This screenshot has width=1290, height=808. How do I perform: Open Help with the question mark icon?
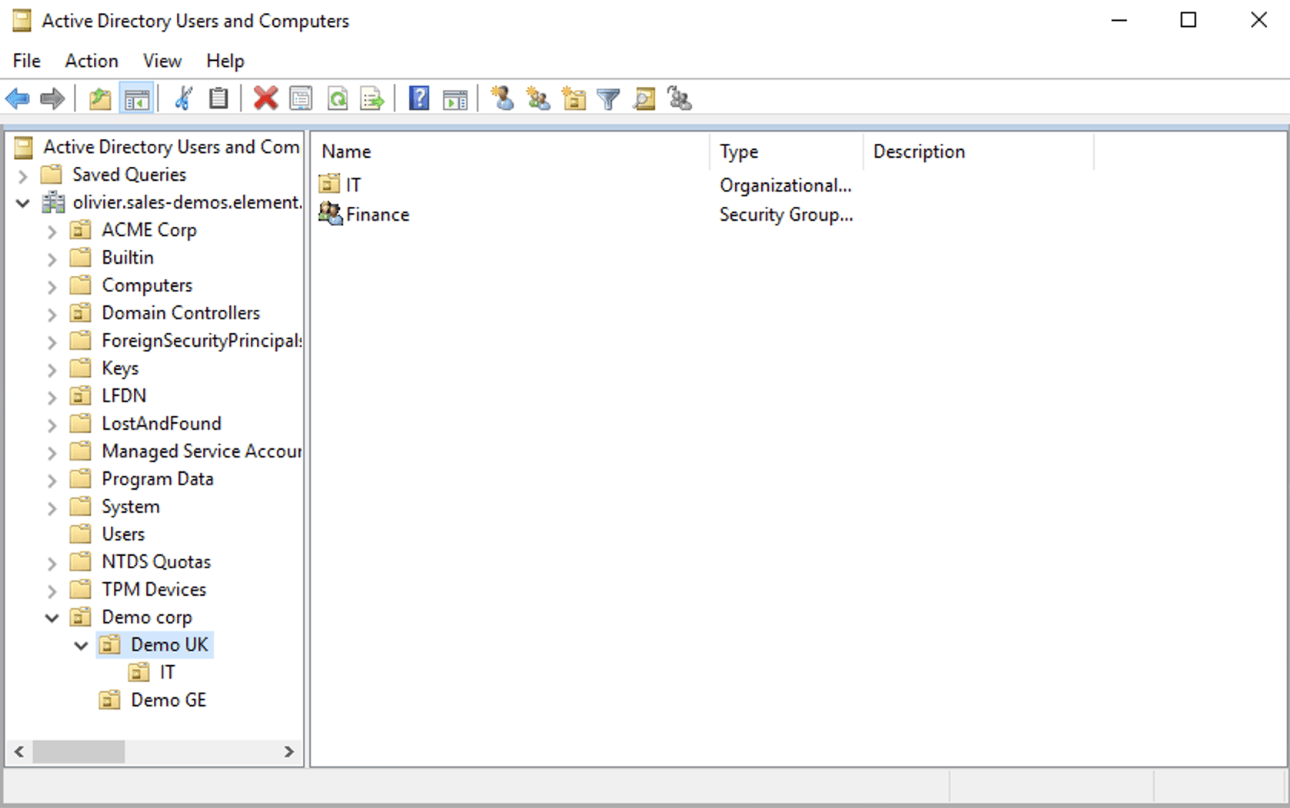pos(419,98)
